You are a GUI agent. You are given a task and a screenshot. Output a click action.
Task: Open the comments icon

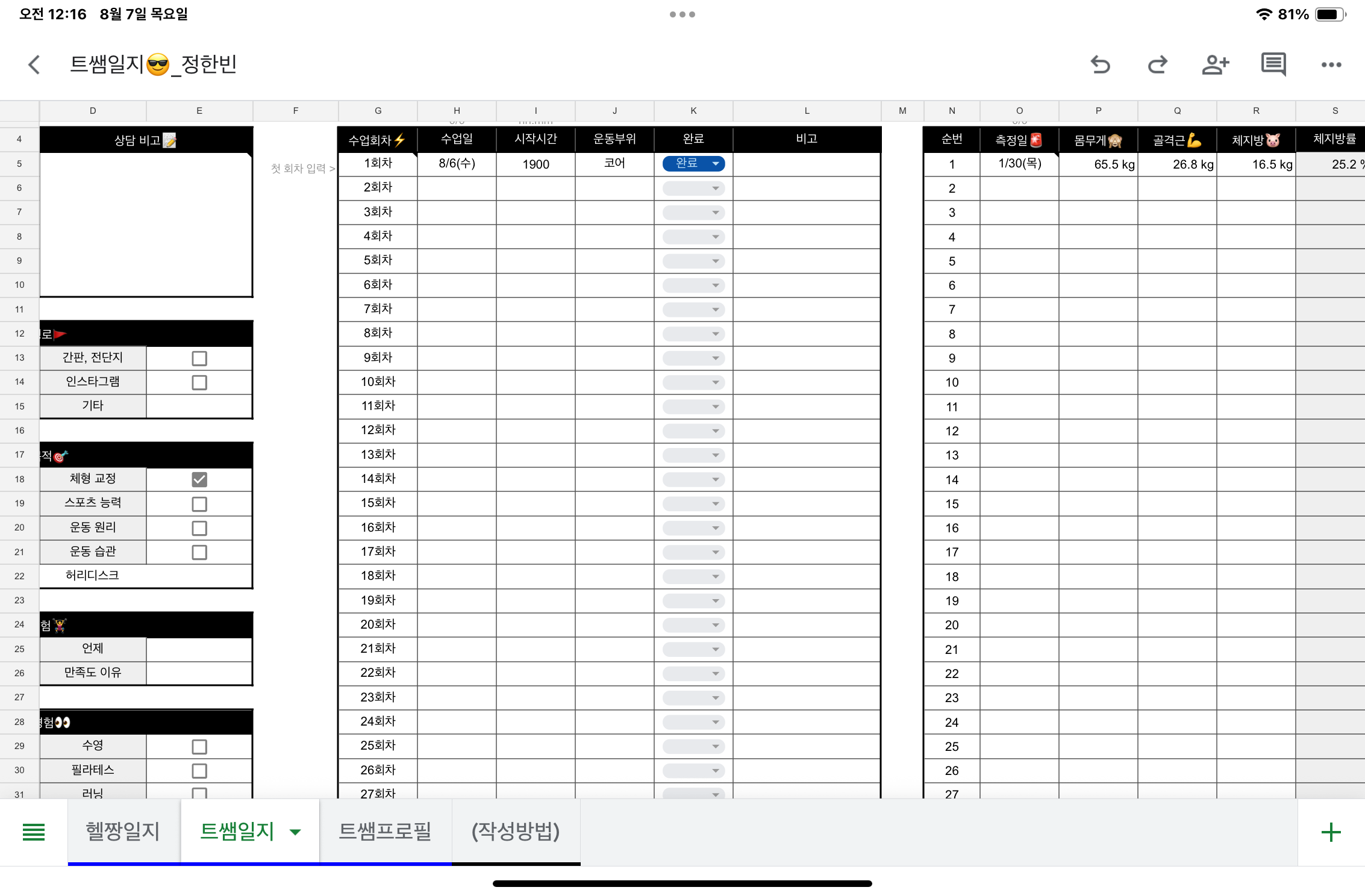1273,64
